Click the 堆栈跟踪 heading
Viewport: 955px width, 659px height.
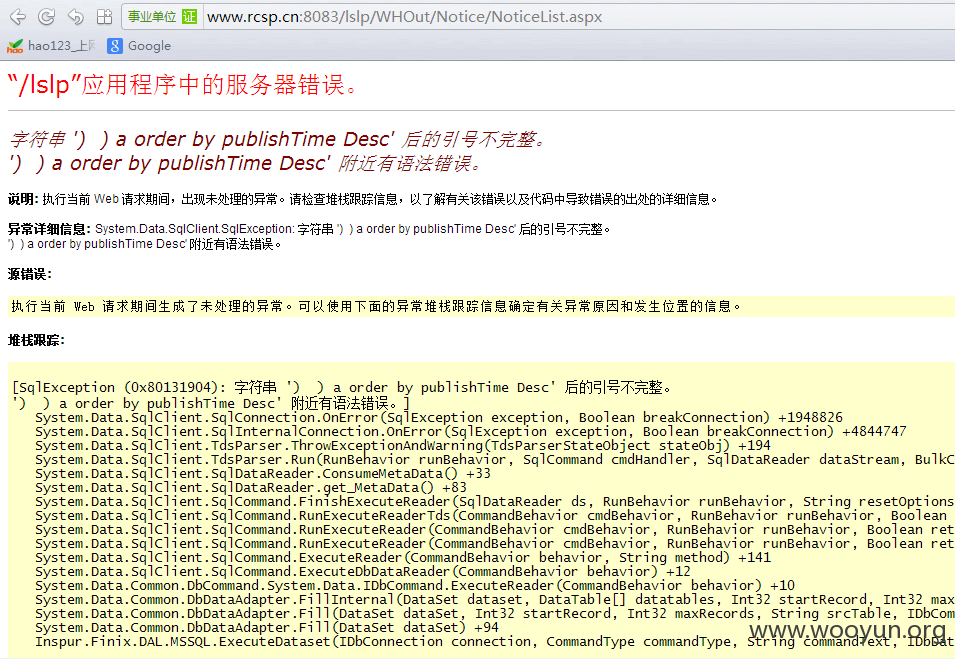point(36,340)
